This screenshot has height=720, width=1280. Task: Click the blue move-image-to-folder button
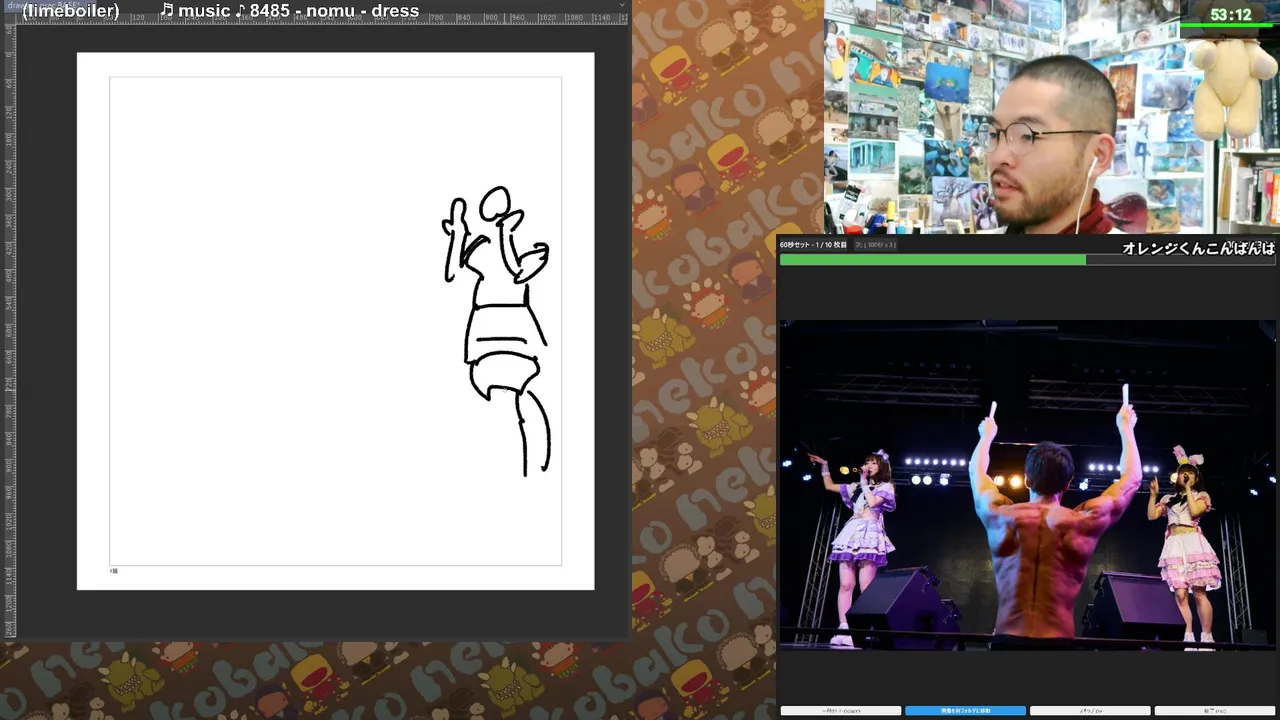[965, 711]
